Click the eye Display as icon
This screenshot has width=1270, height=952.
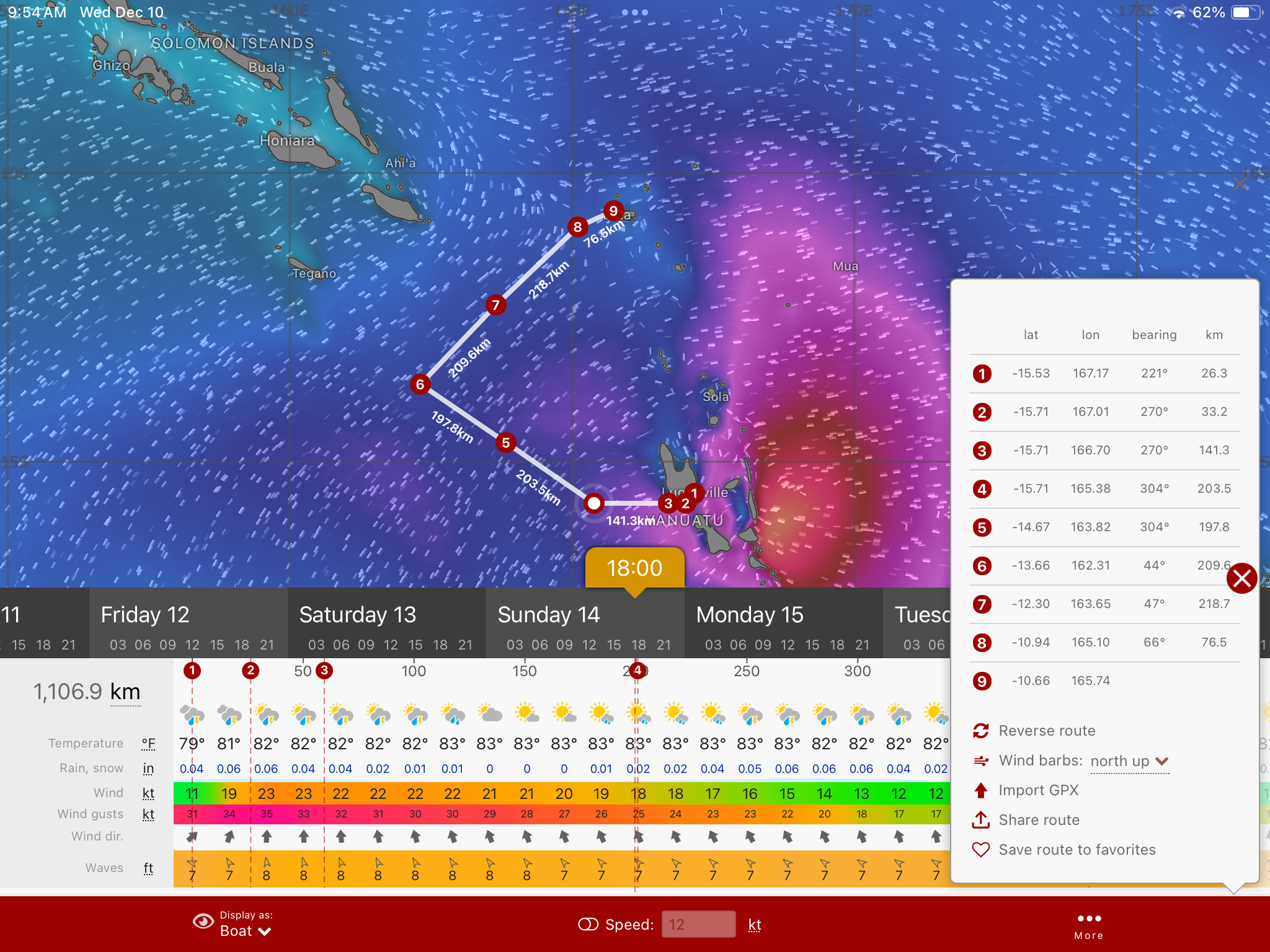pyautogui.click(x=203, y=922)
